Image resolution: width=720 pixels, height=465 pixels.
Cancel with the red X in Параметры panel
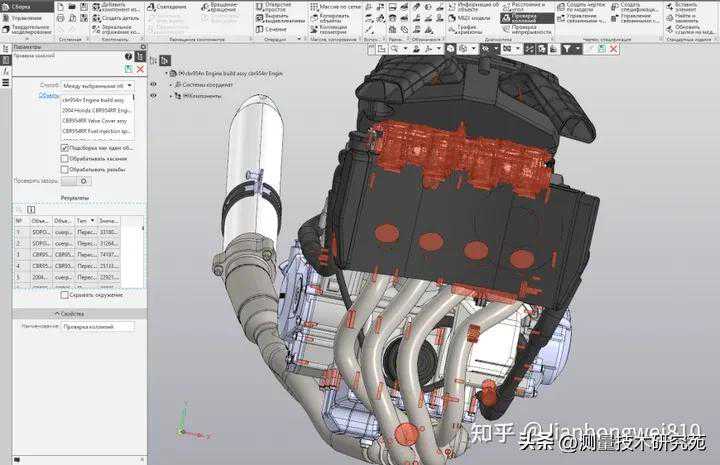pos(141,69)
